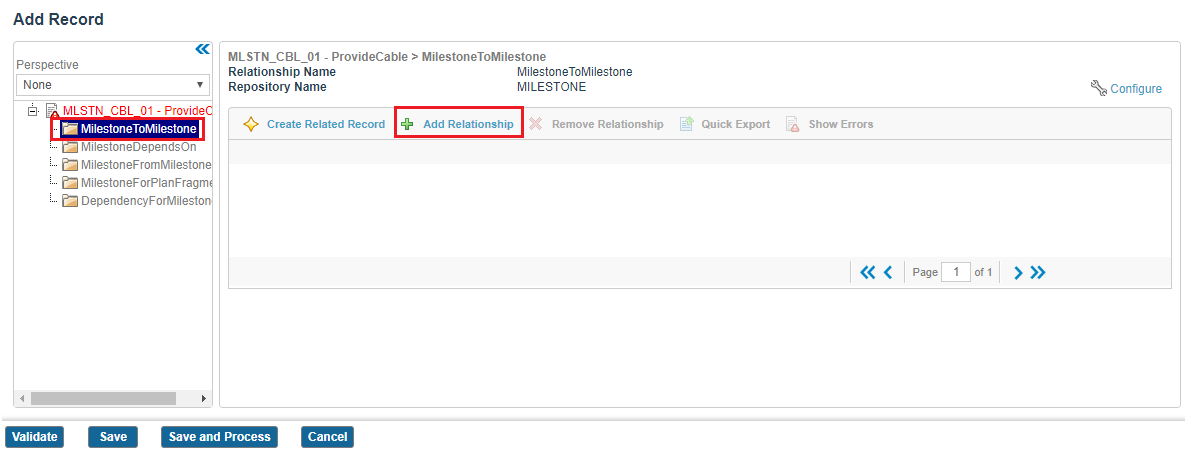The width and height of the screenshot is (1185, 451).
Task: Click the MilestoneFromMilestone folder icon
Action: [x=70, y=165]
